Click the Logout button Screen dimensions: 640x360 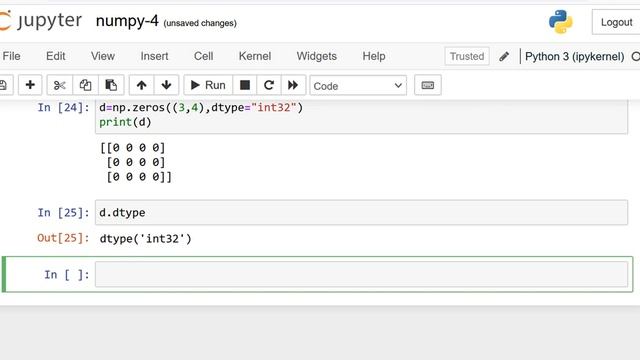(616, 22)
